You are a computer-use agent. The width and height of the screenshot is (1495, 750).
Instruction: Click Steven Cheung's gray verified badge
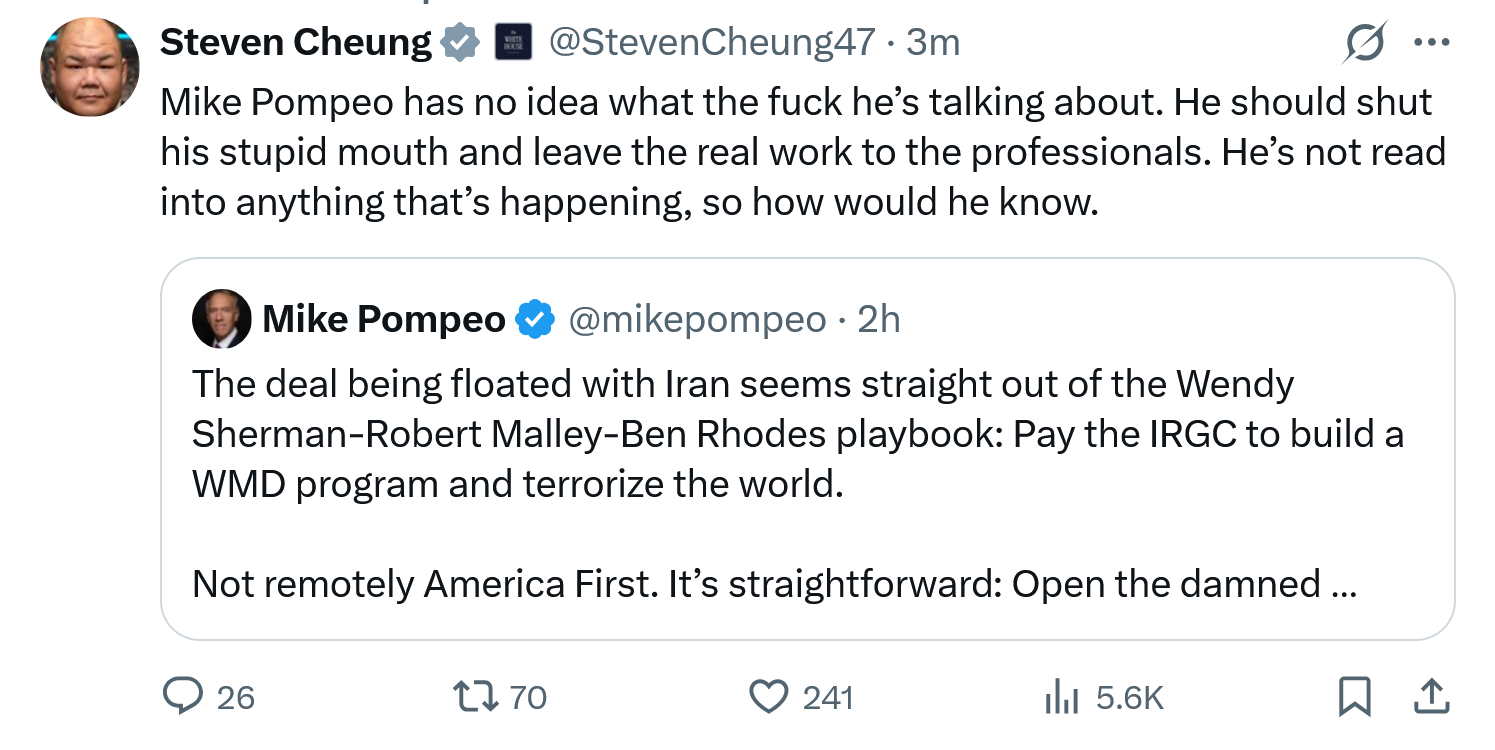[x=460, y=43]
